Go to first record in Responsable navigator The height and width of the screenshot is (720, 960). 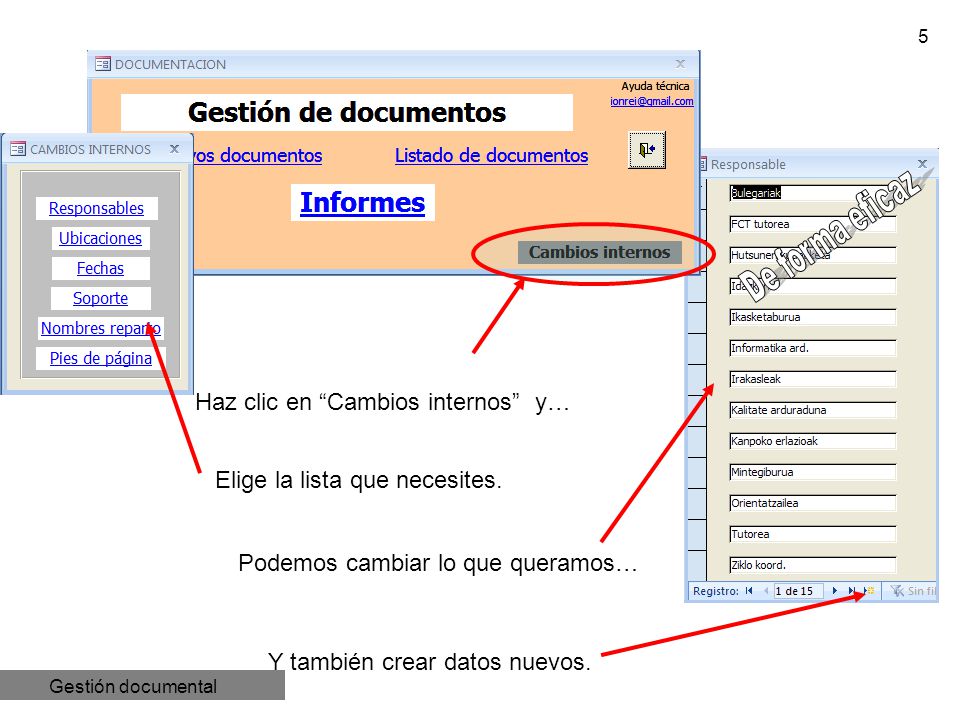pyautogui.click(x=749, y=591)
